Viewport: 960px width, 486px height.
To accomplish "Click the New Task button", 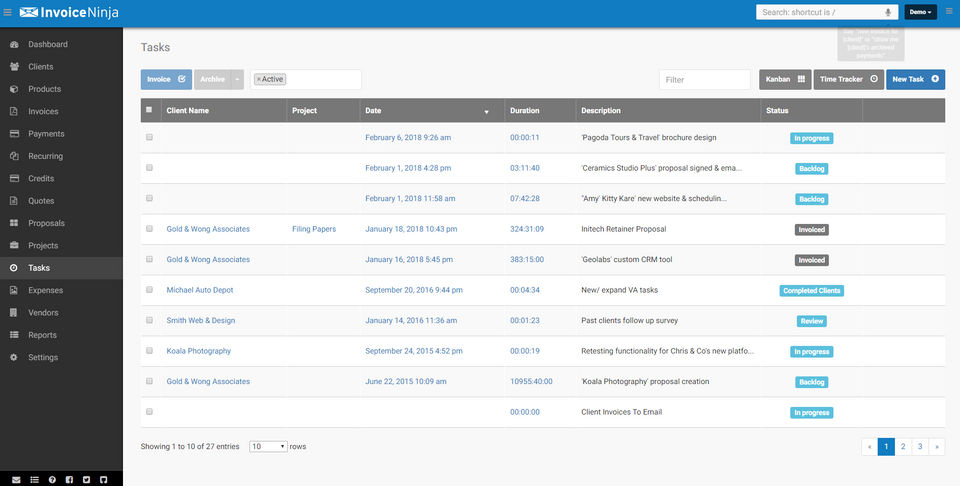I will pyautogui.click(x=915, y=79).
